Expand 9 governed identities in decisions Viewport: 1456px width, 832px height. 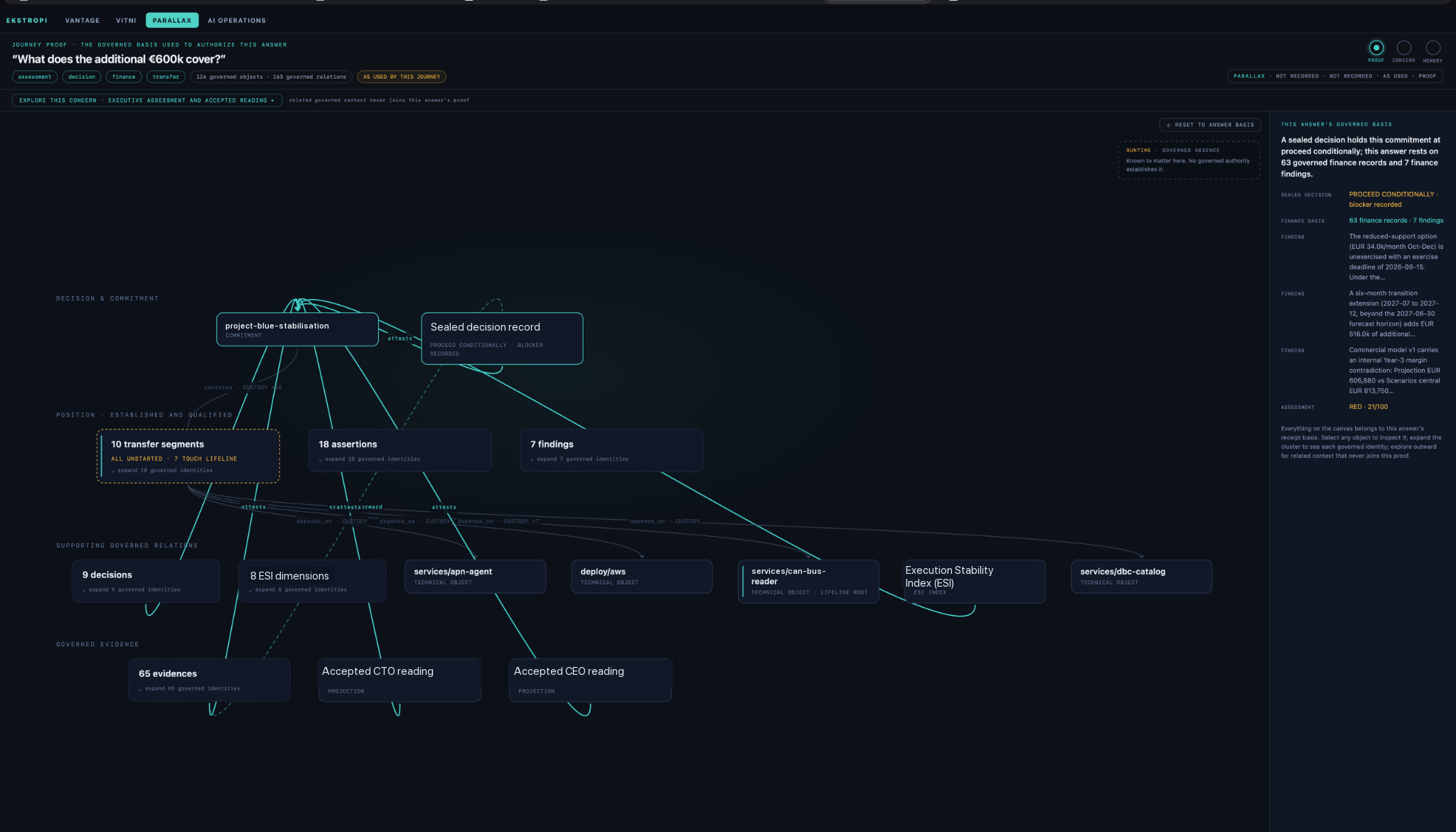coord(132,590)
